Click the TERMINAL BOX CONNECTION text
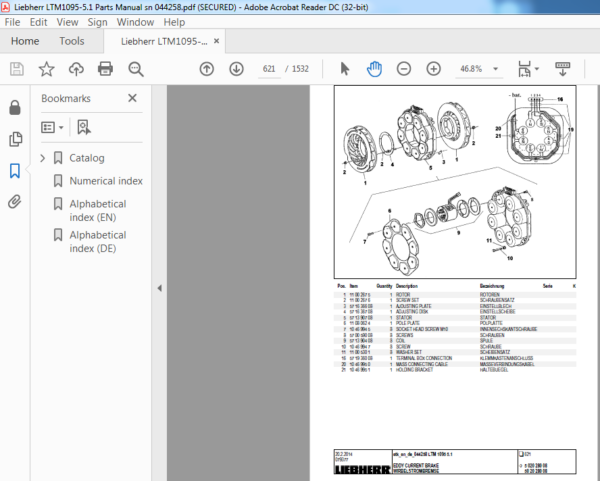The image size is (600, 481). pyautogui.click(x=424, y=358)
